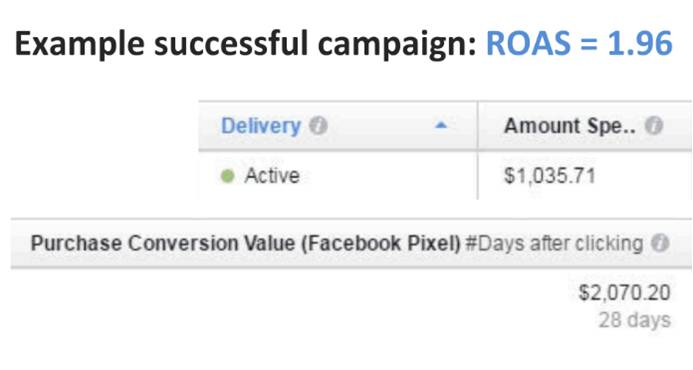
Task: Click the green Active status dot
Action: (227, 176)
